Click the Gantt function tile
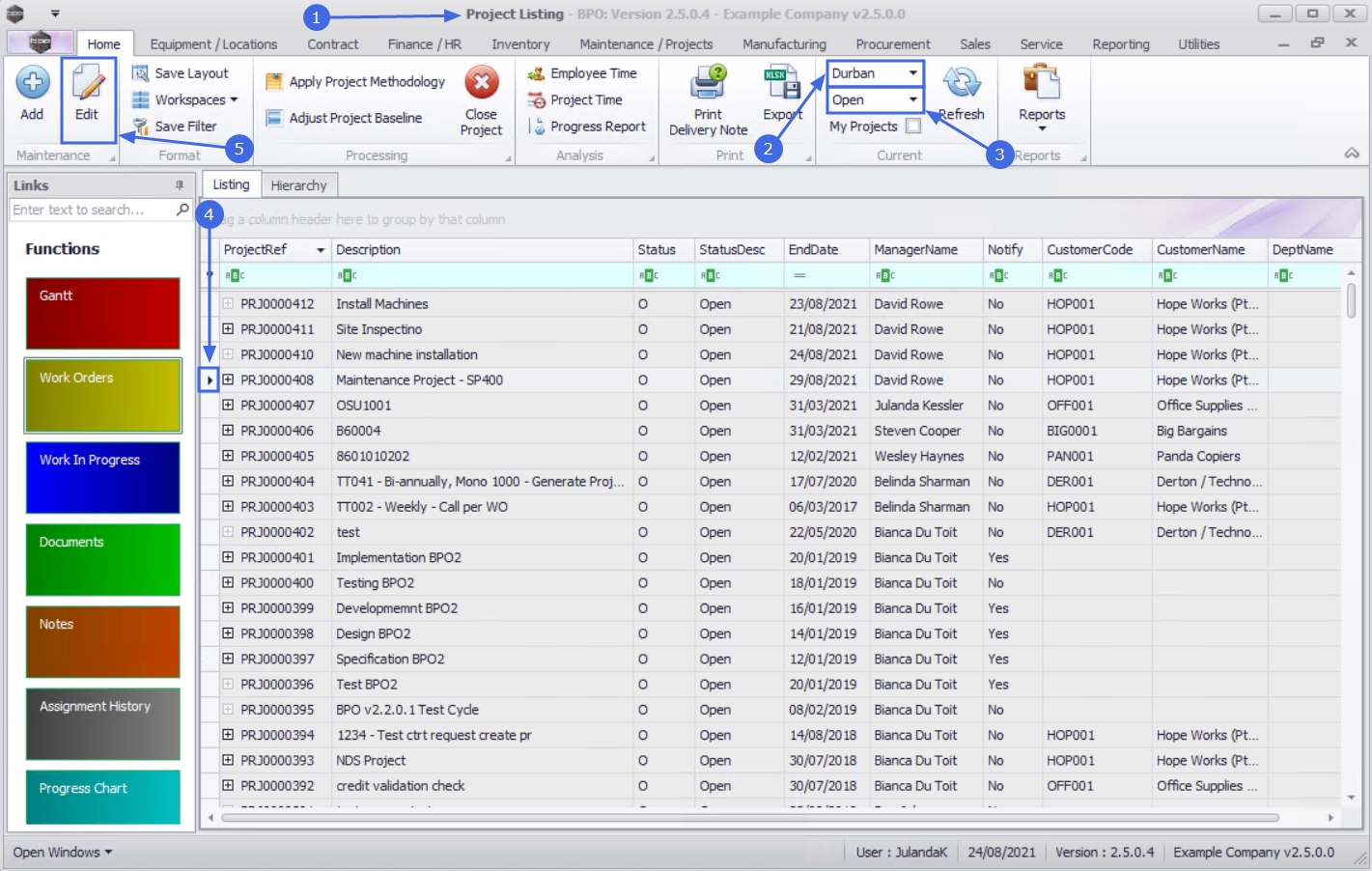This screenshot has width=1372, height=871. [102, 313]
